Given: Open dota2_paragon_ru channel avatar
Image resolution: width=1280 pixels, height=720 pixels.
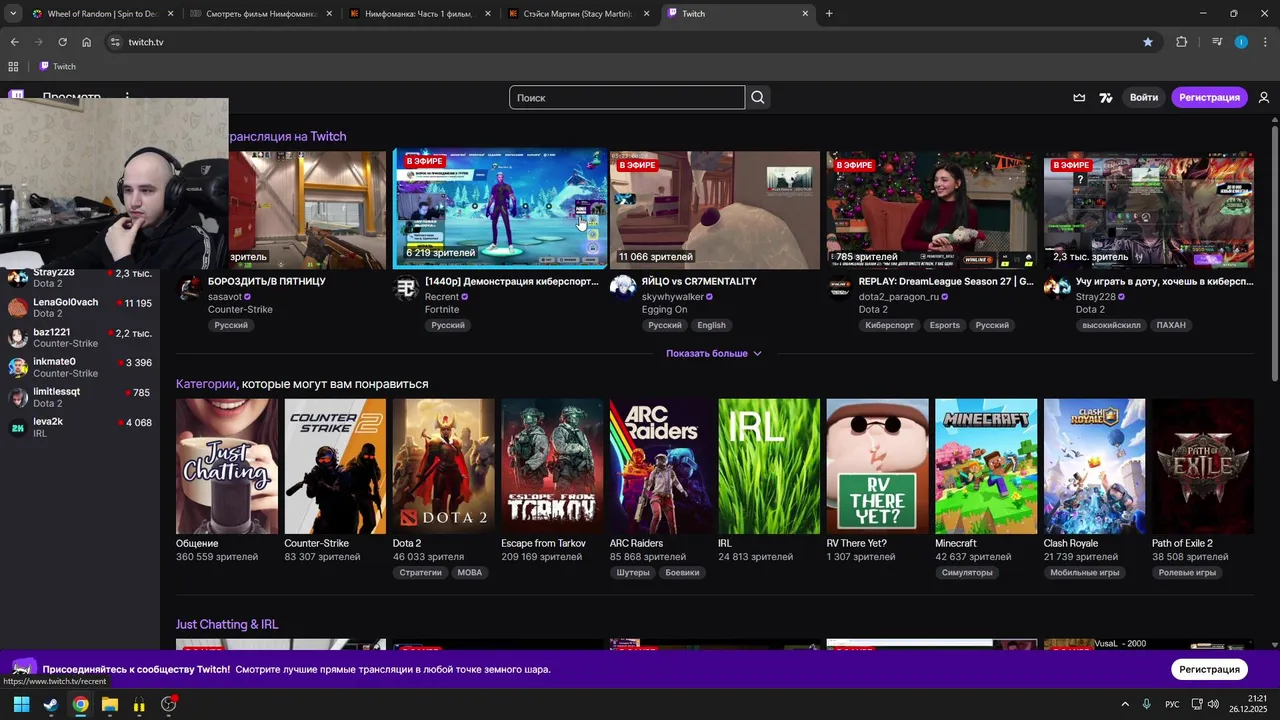Looking at the screenshot, I should point(840,289).
